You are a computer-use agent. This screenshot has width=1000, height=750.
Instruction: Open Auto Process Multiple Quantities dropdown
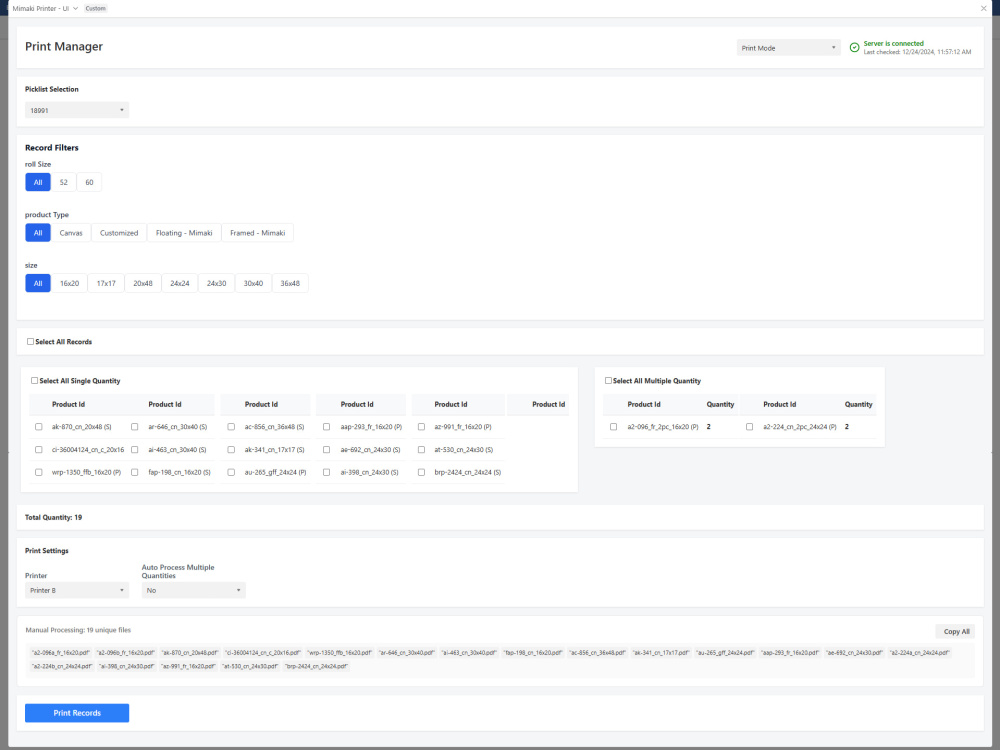click(x=193, y=591)
